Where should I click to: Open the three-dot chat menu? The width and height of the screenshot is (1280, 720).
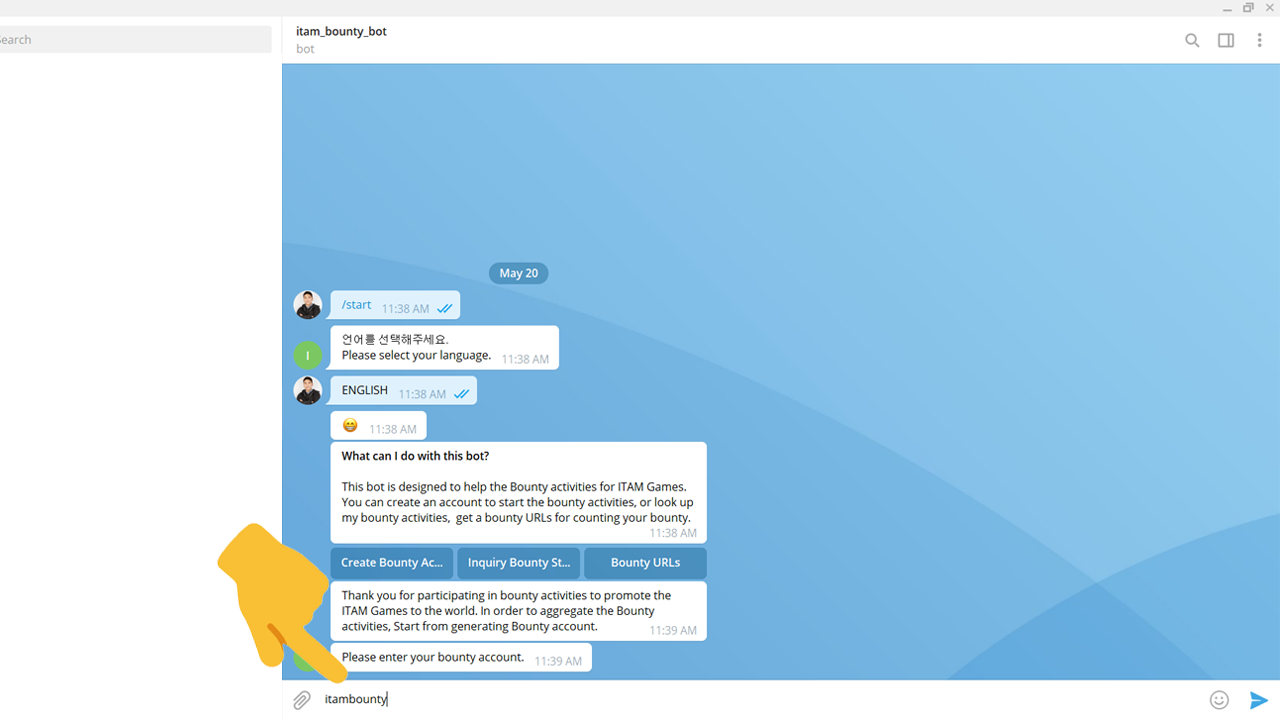point(1259,41)
